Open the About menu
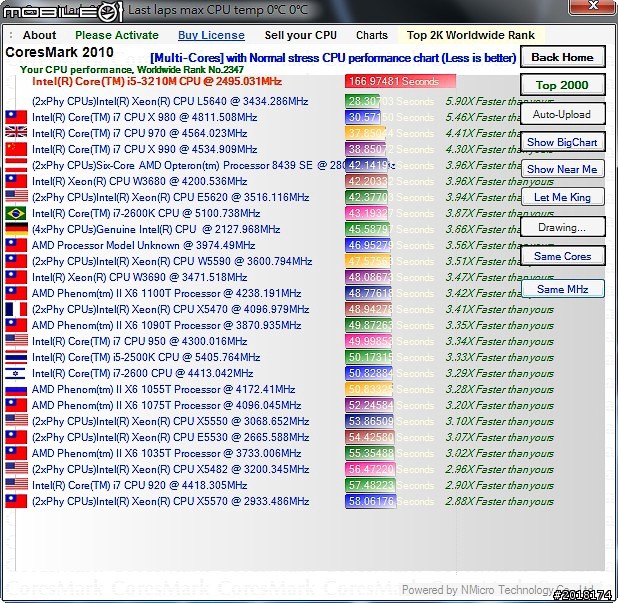This screenshot has width=618, height=603. (40, 35)
